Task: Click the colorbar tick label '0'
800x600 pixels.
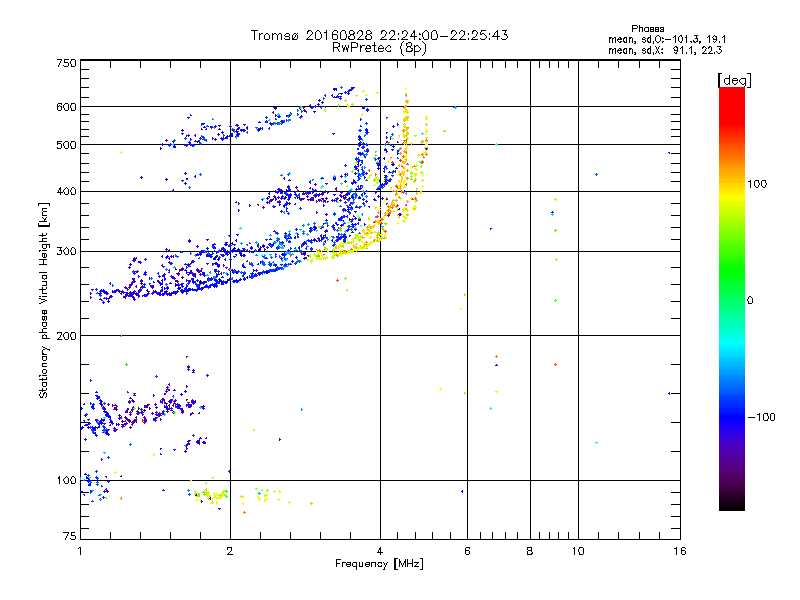Action: click(750, 301)
